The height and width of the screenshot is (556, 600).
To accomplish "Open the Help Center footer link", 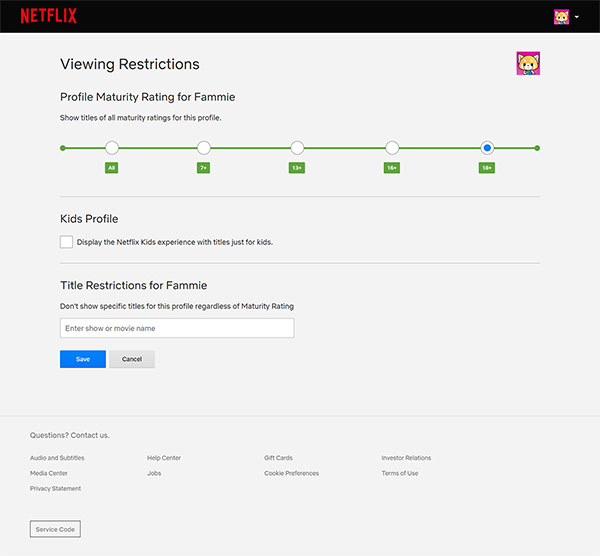I will point(164,458).
